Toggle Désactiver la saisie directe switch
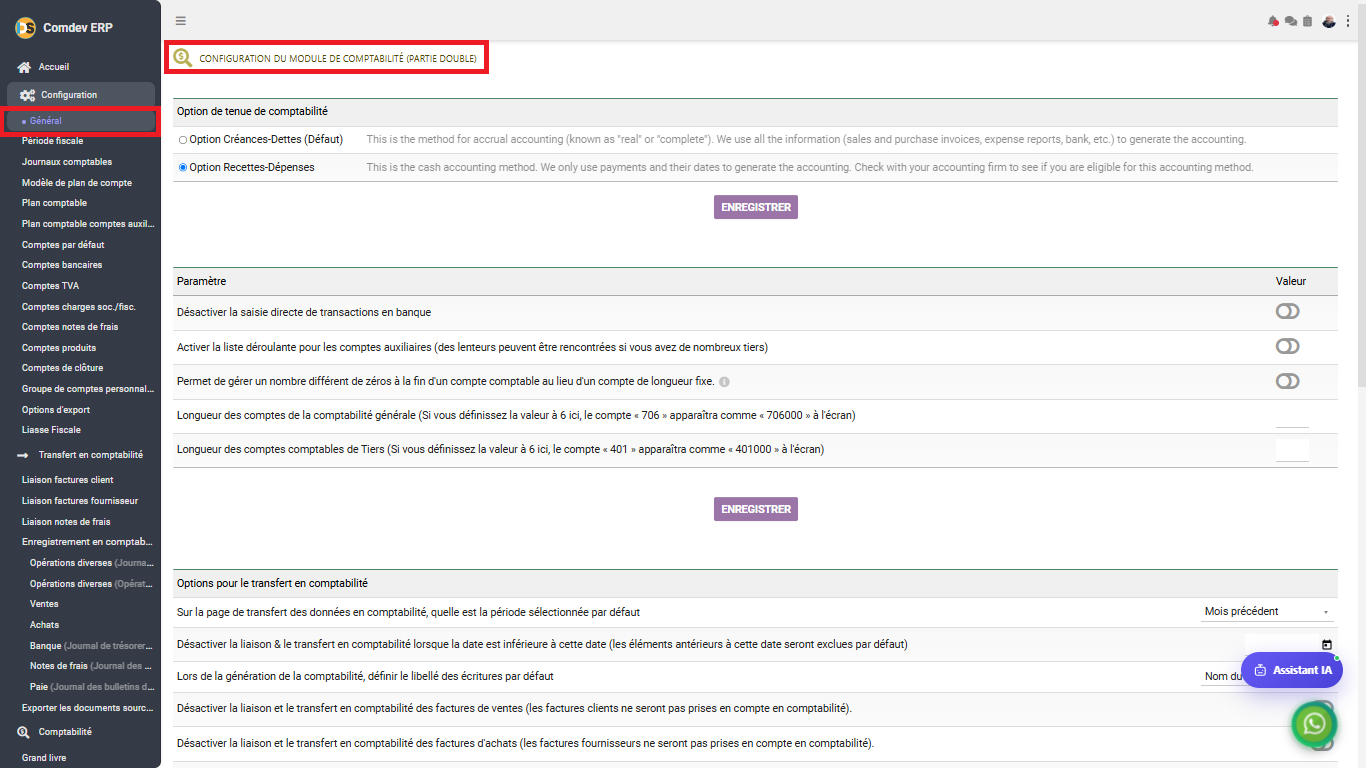The height and width of the screenshot is (768, 1366). [1287, 312]
